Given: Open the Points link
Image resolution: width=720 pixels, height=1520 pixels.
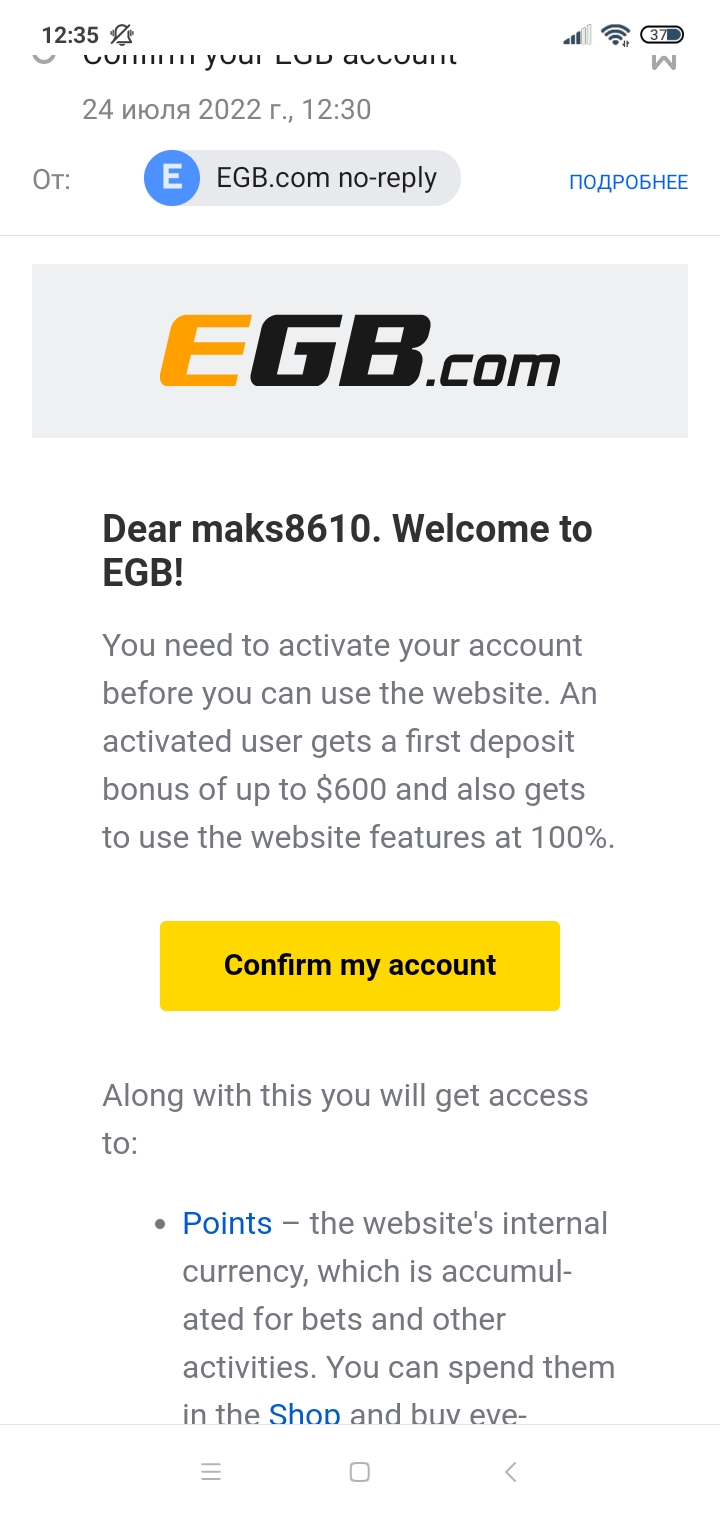Looking at the screenshot, I should coord(227,1223).
